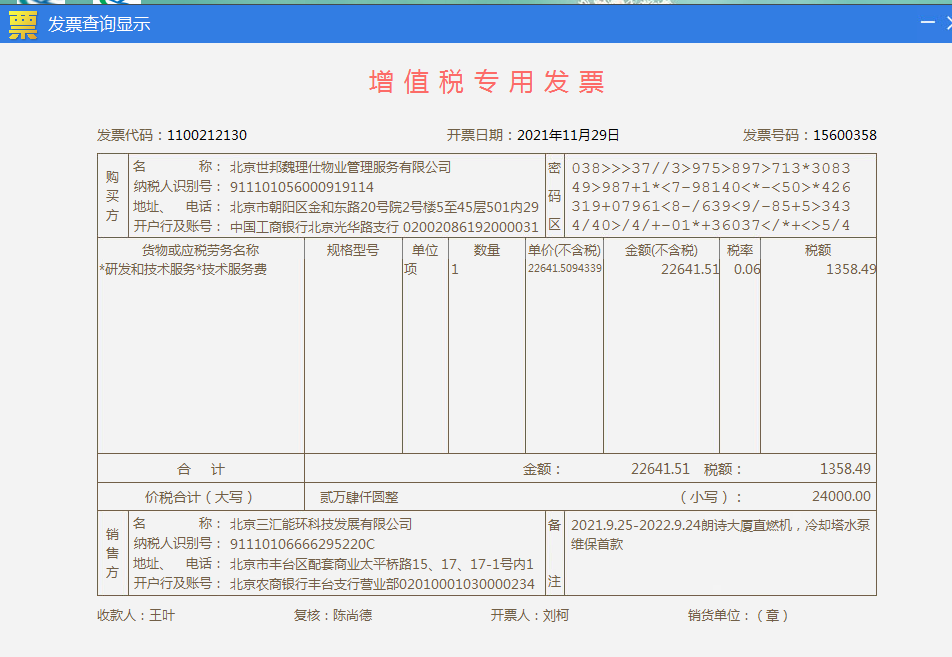
Task: Select item row *研发和技术服务*技术服务费
Action: point(183,269)
